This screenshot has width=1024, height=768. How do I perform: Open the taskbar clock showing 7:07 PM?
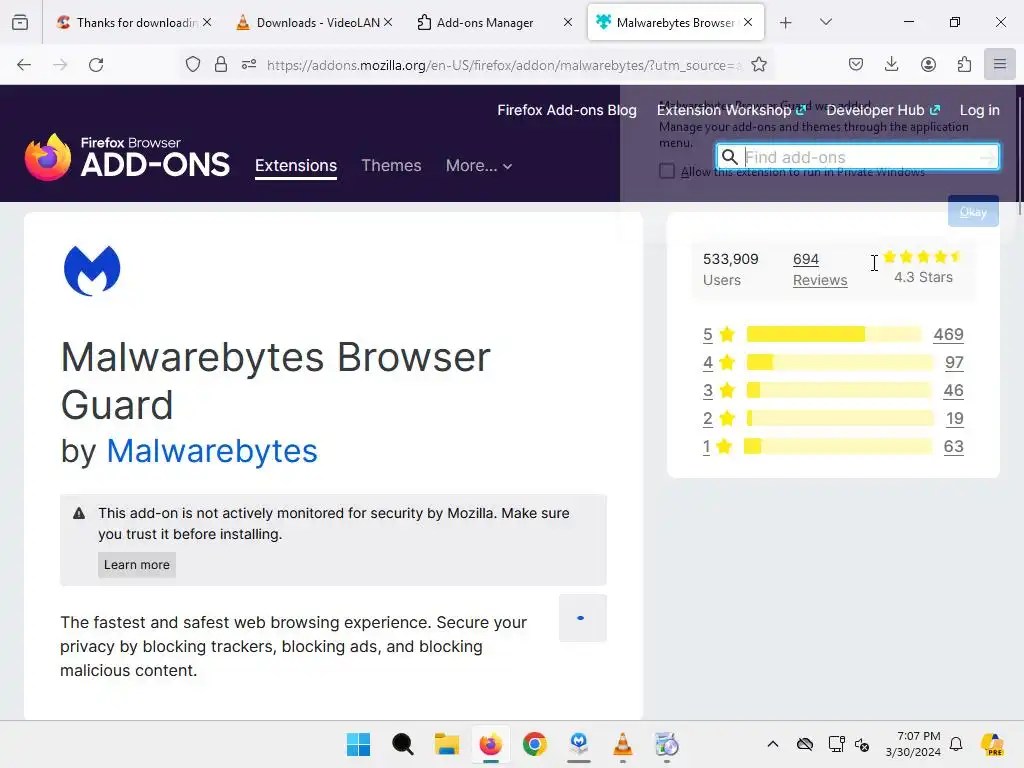913,744
